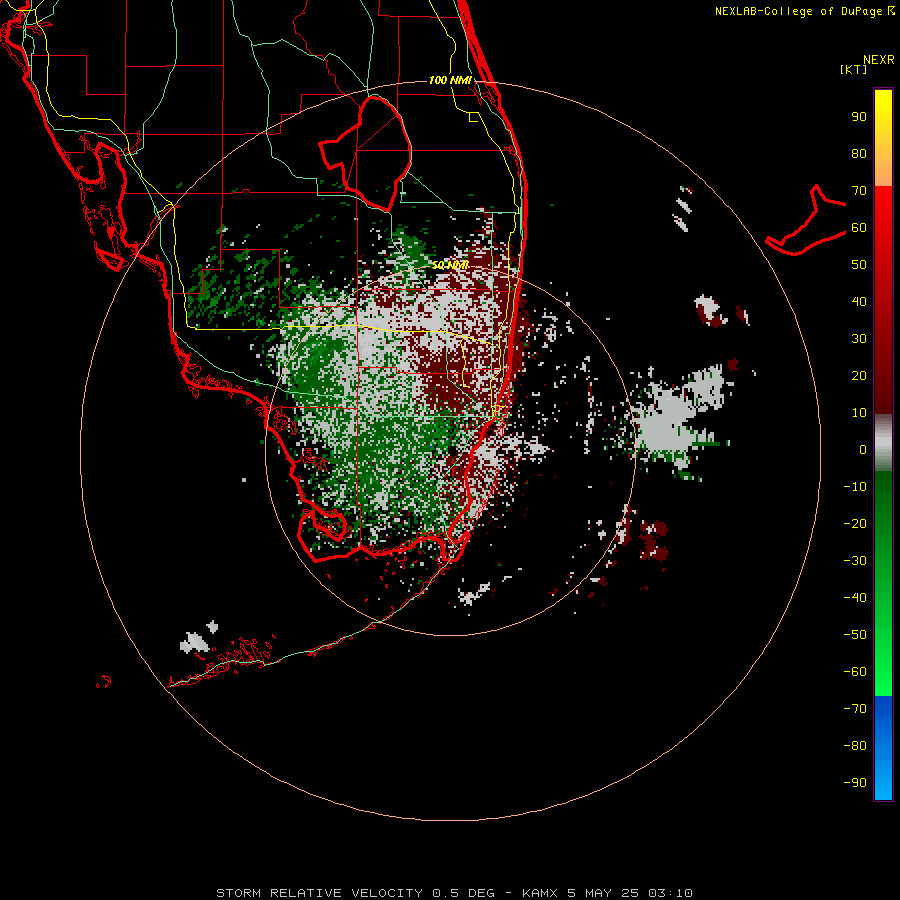The height and width of the screenshot is (900, 900).
Task: Click the -90 scale value
Action: pyautogui.click(x=855, y=783)
